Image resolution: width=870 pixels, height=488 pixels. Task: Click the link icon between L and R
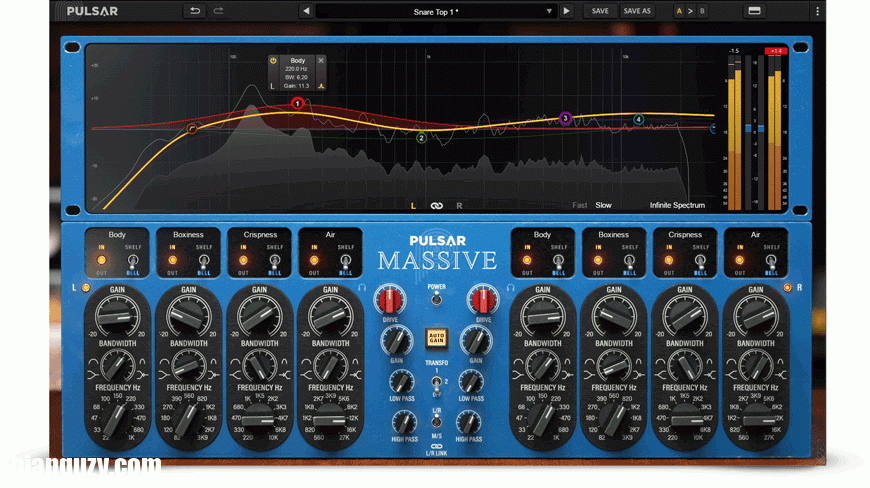pyautogui.click(x=437, y=206)
